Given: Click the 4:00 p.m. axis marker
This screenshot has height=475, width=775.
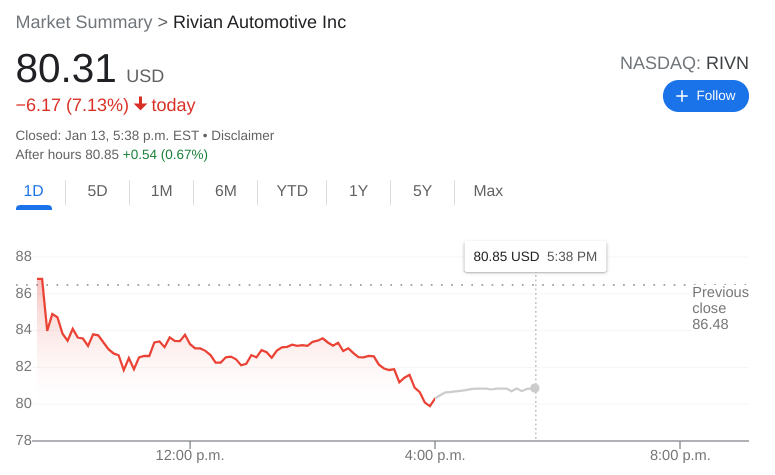Looking at the screenshot, I should point(435,455).
